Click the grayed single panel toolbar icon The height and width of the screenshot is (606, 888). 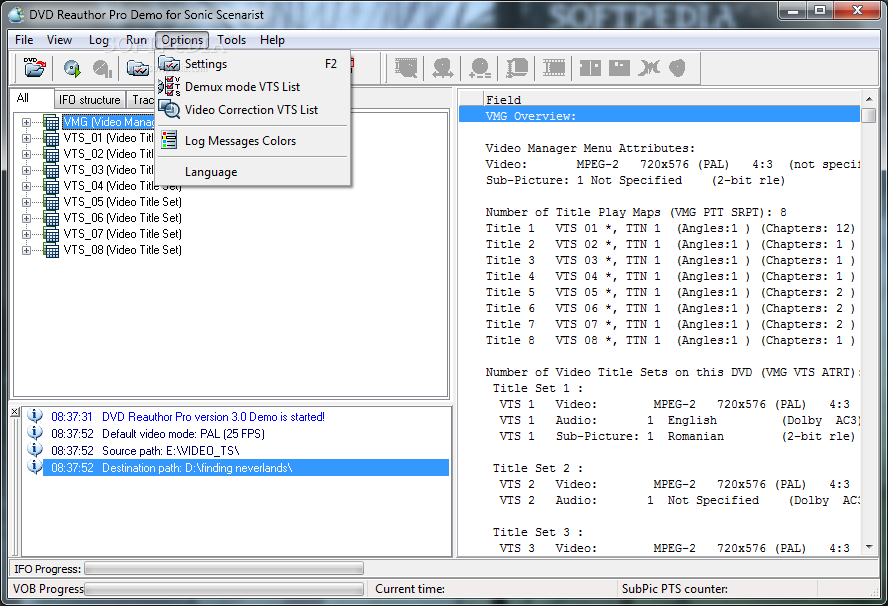(619, 68)
